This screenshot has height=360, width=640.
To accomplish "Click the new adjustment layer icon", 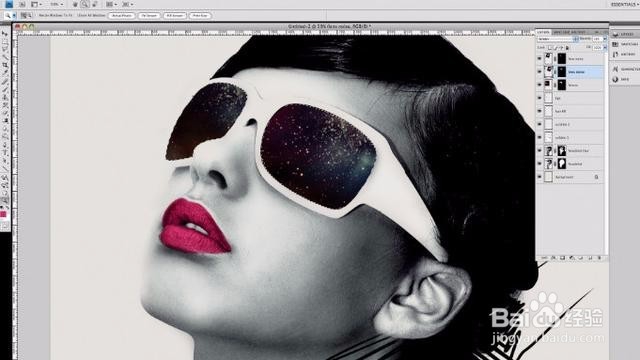I will click(x=572, y=258).
